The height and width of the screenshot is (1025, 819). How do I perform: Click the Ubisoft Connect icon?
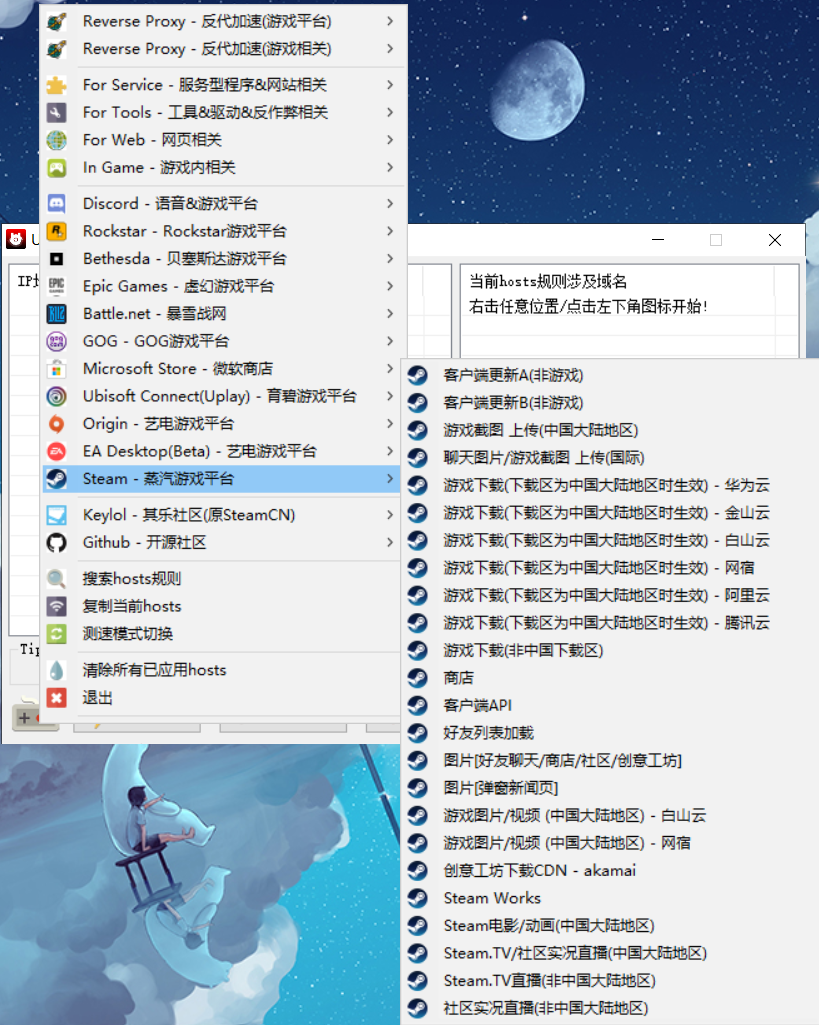(57, 396)
